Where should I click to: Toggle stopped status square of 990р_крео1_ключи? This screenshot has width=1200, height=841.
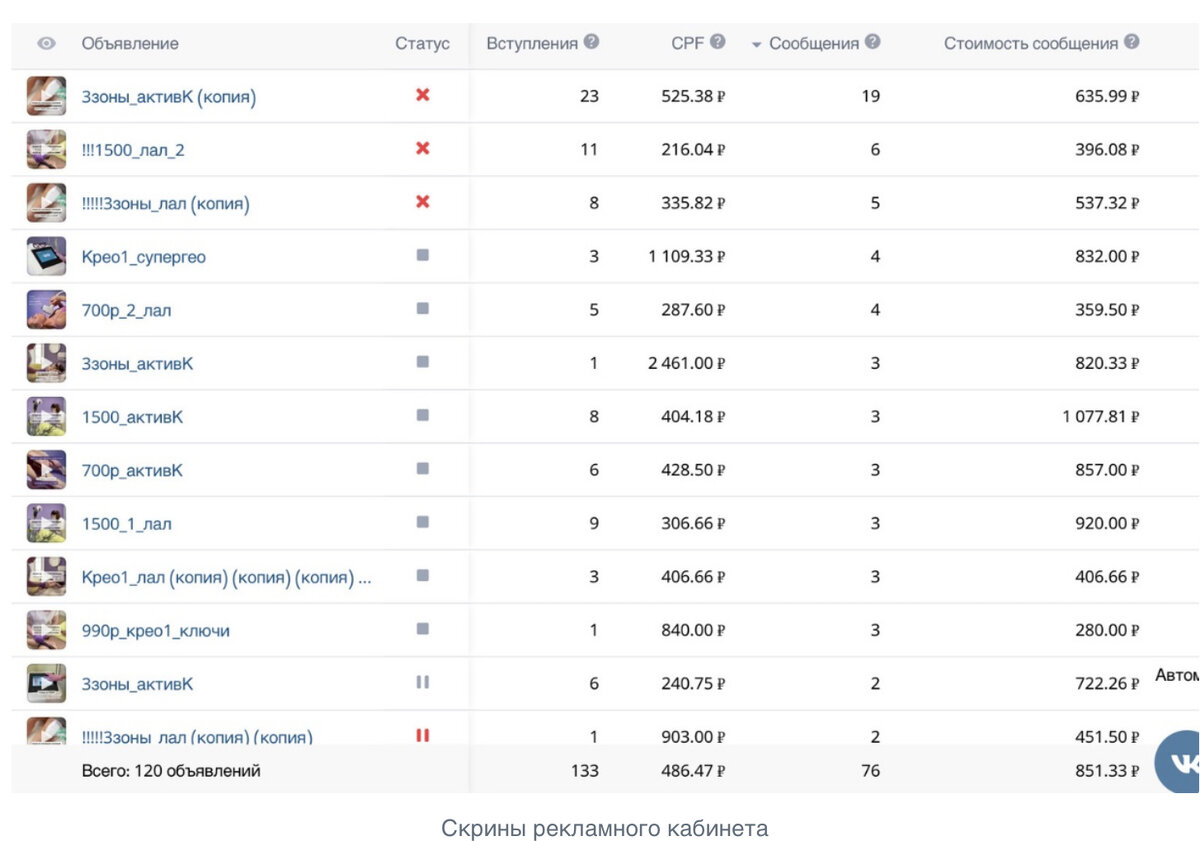[422, 629]
